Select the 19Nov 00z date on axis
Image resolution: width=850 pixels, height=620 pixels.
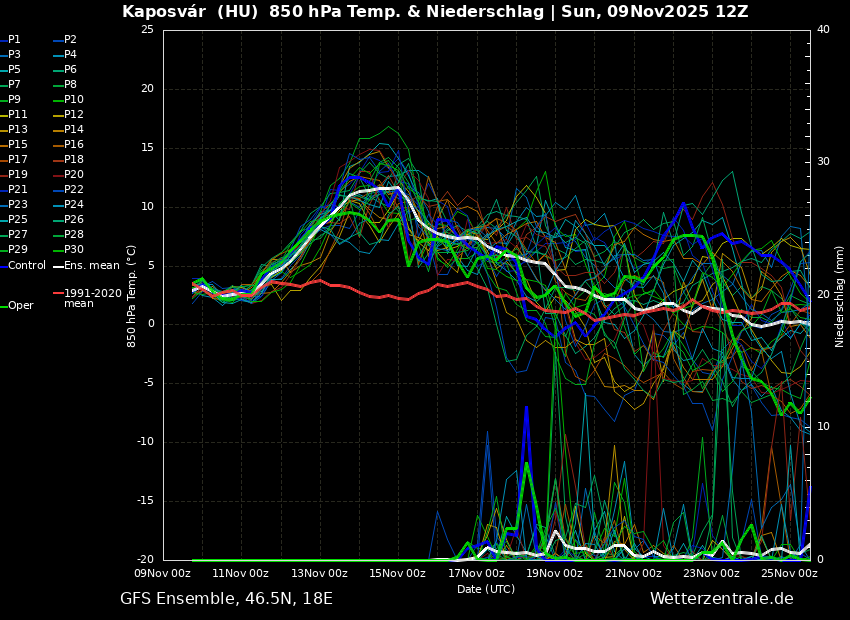[554, 574]
